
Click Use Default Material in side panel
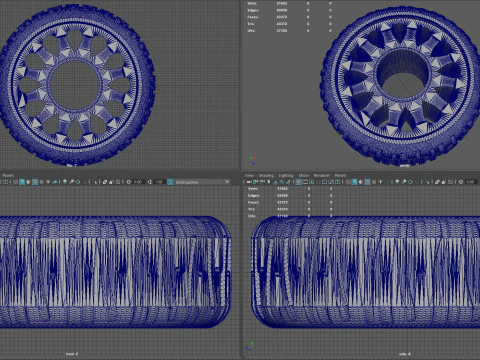point(360,182)
